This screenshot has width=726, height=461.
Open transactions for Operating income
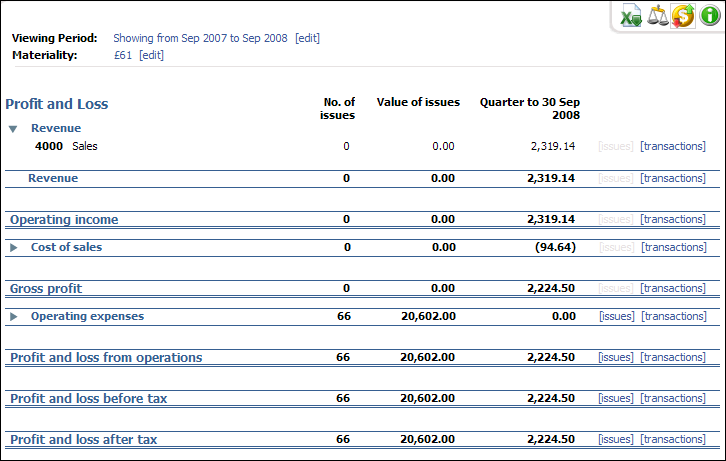tap(672, 219)
